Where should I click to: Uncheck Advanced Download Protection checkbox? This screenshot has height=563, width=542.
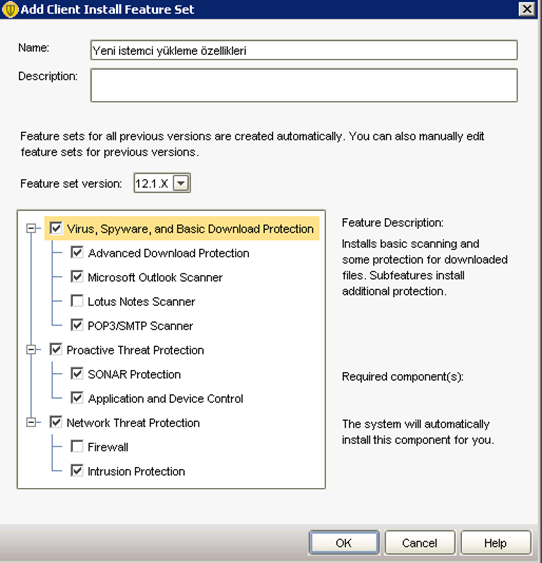pyautogui.click(x=77, y=253)
